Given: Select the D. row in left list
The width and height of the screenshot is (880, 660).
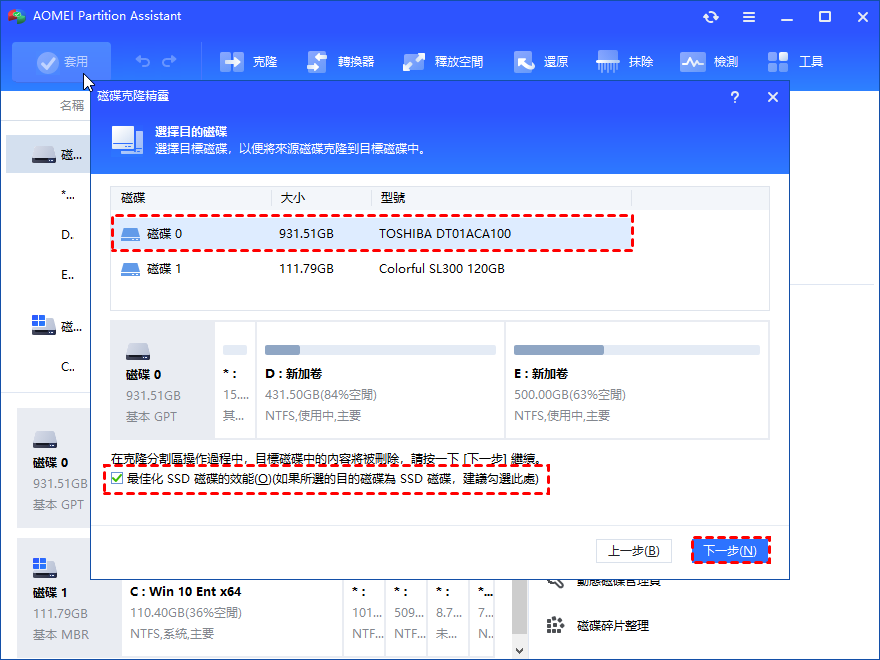Looking at the screenshot, I should [x=48, y=235].
